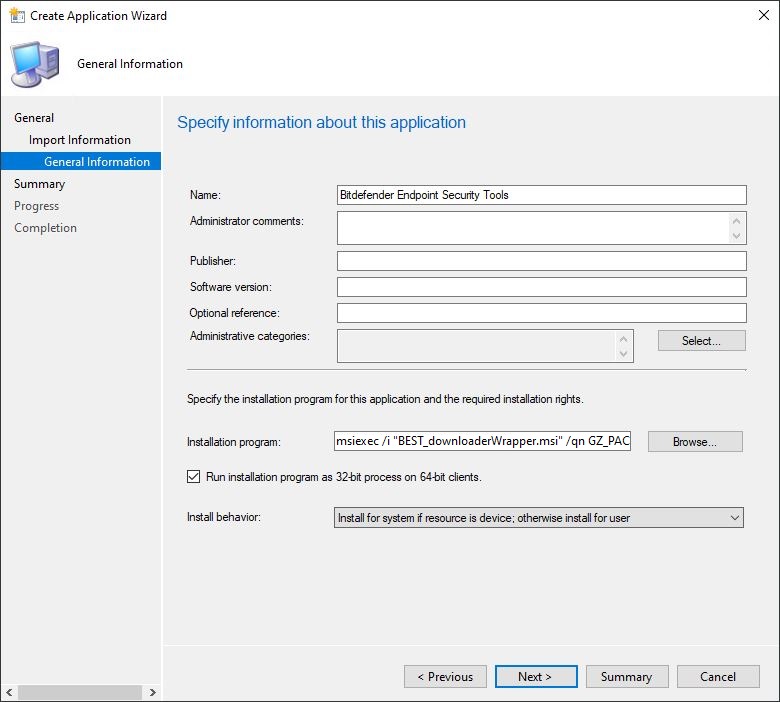
Task: Go to Import Information step
Action: (x=80, y=140)
